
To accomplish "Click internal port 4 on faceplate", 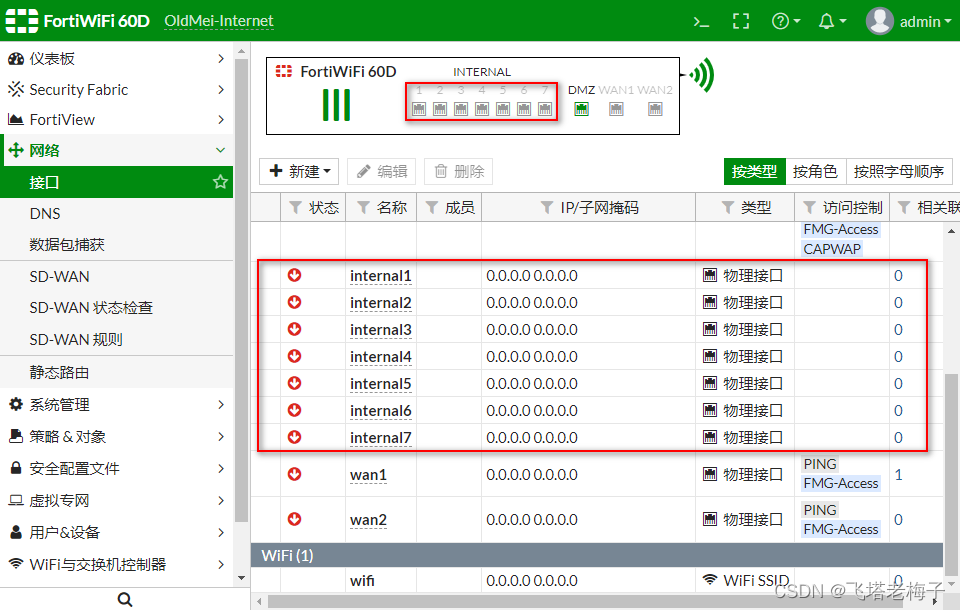I will [482, 109].
